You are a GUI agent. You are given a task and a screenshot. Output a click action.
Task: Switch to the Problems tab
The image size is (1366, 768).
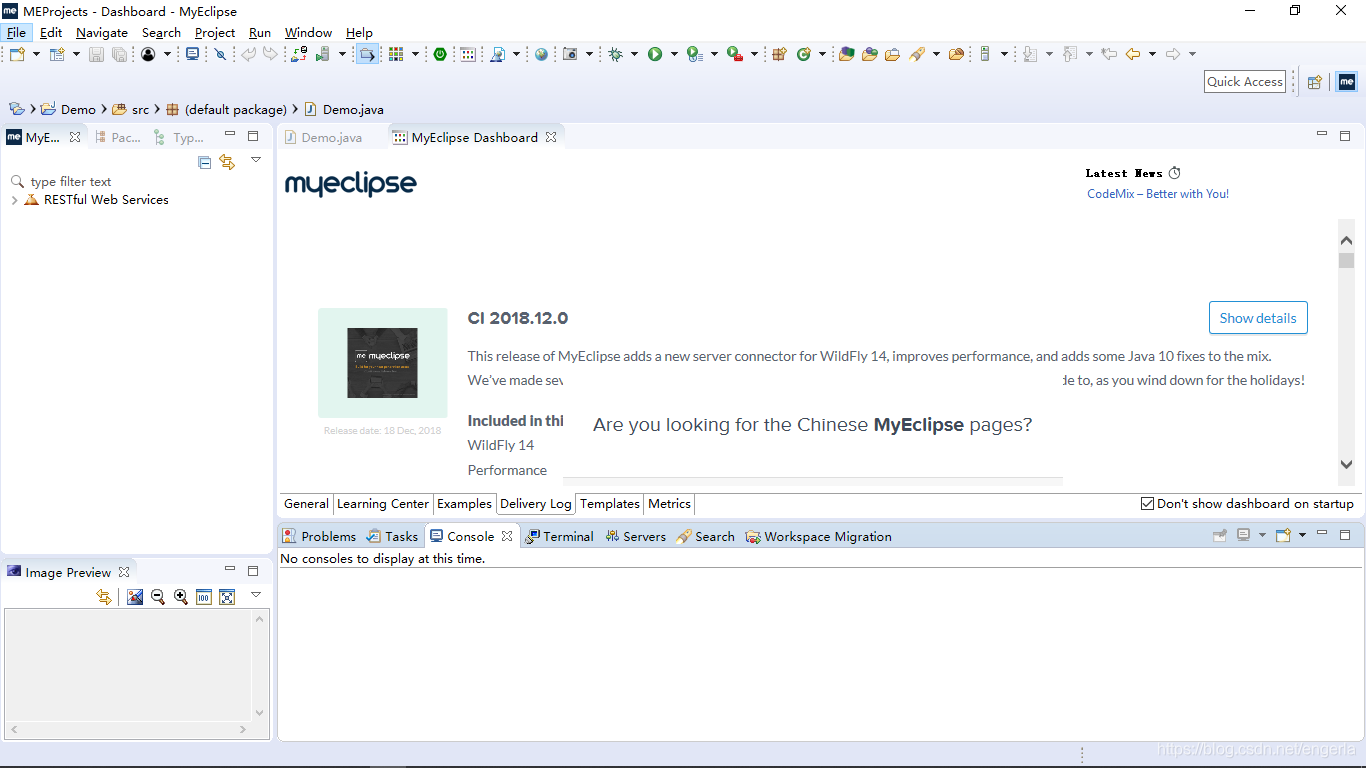pyautogui.click(x=319, y=536)
